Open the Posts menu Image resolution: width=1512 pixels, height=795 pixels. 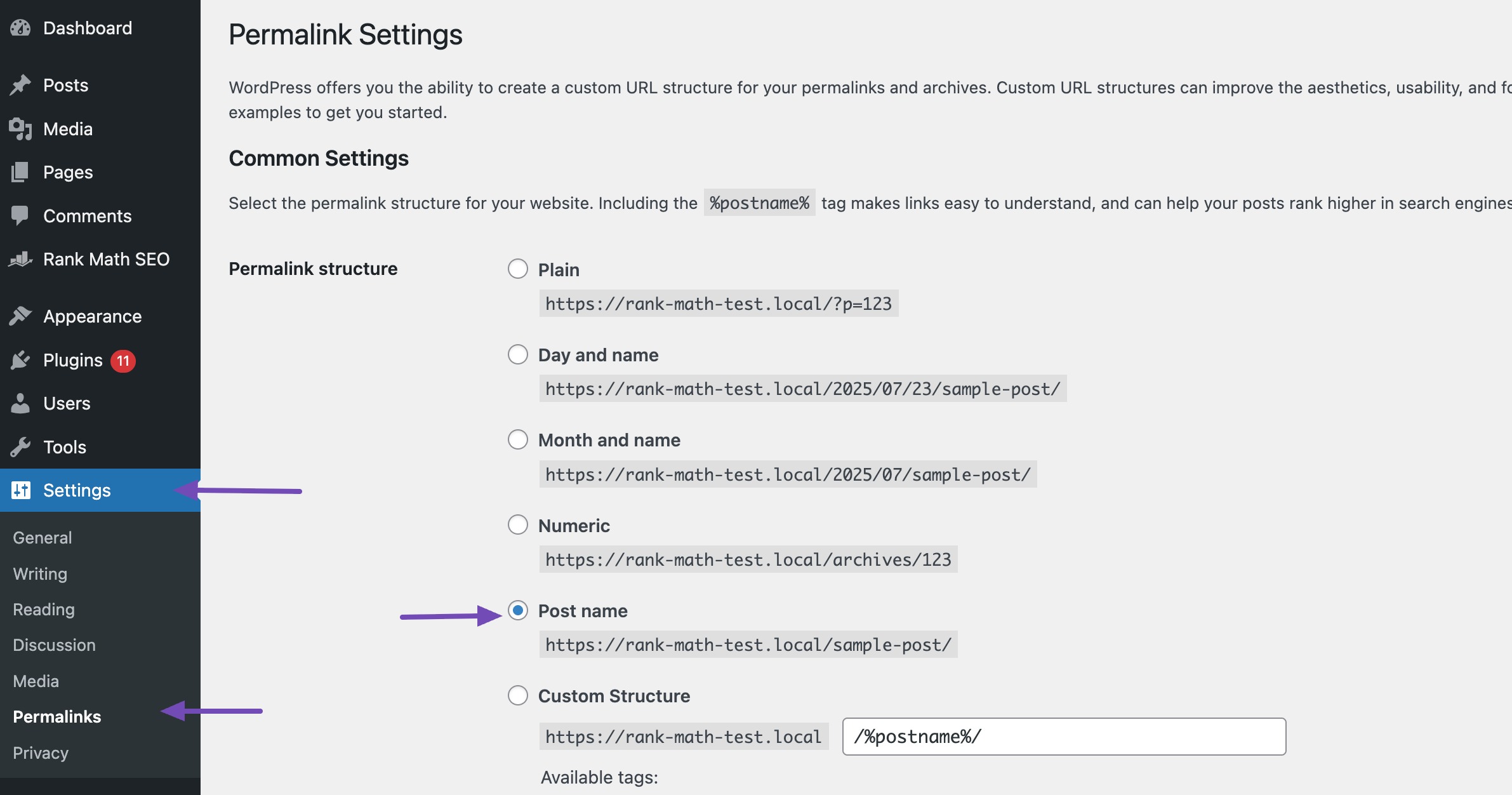[100, 85]
